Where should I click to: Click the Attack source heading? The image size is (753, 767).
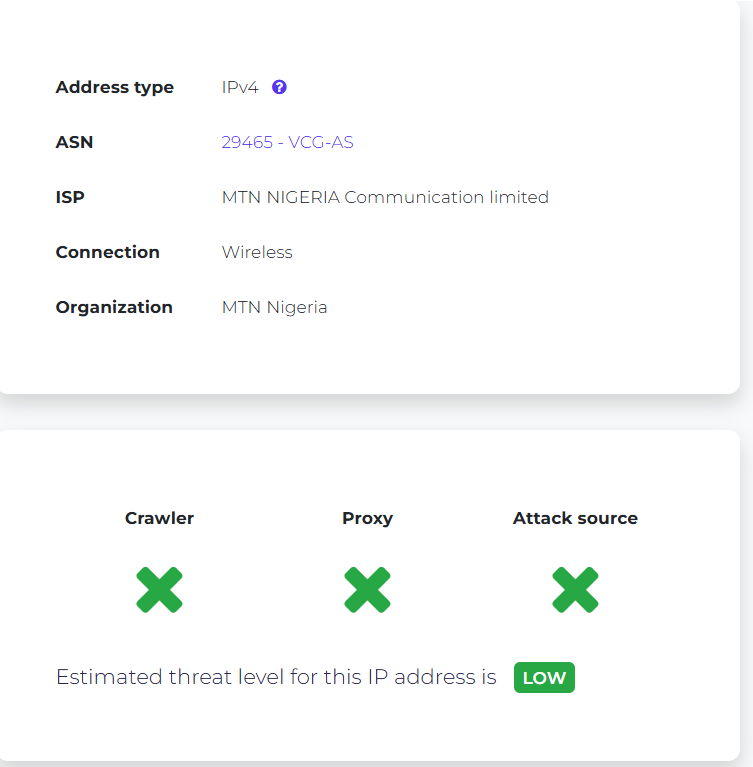[x=575, y=518]
